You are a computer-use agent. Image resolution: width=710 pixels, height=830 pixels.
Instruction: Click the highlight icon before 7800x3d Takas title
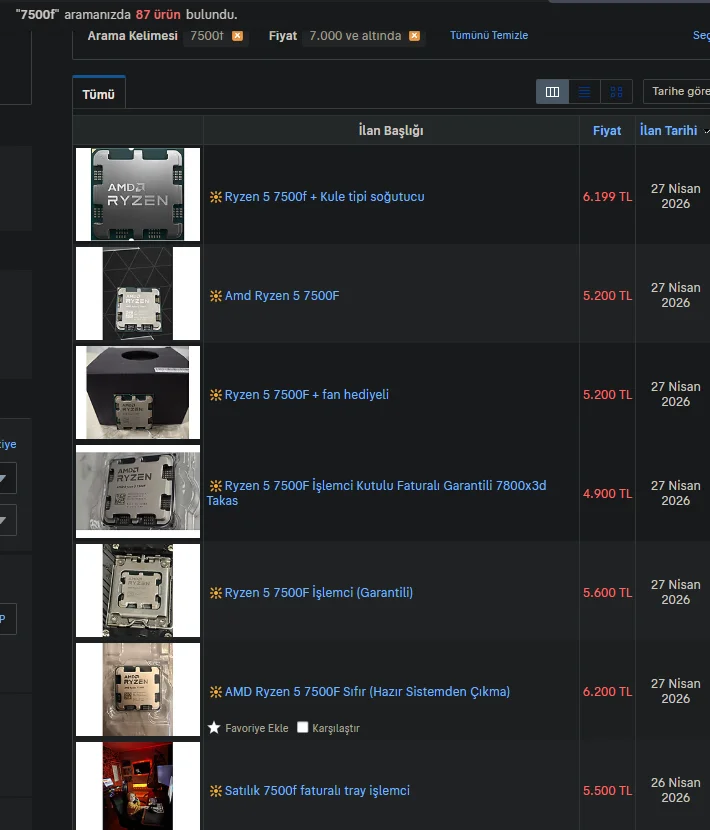[x=215, y=486]
